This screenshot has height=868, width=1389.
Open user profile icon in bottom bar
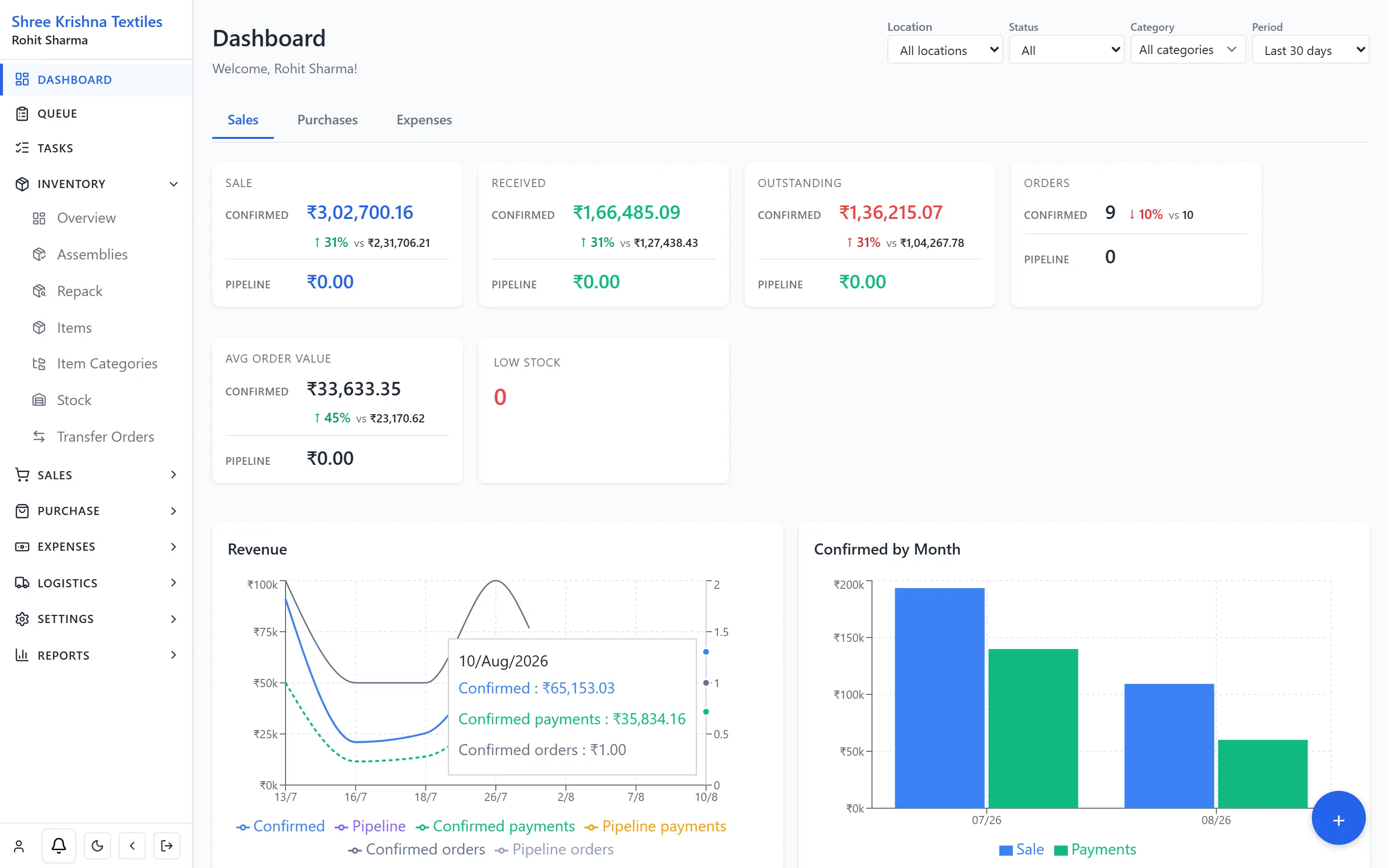tap(19, 846)
